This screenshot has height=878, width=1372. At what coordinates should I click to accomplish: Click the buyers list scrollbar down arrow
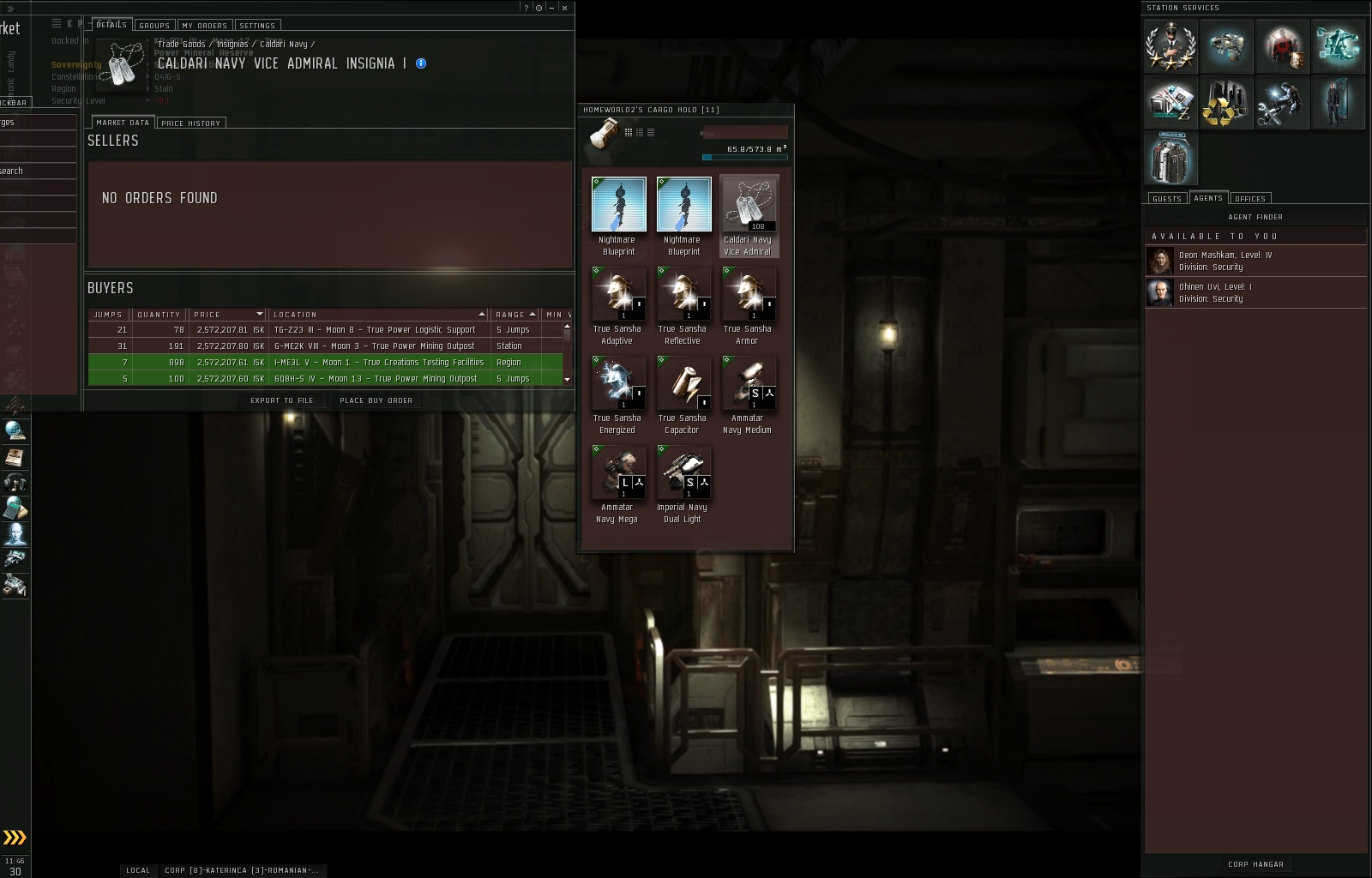(x=568, y=380)
